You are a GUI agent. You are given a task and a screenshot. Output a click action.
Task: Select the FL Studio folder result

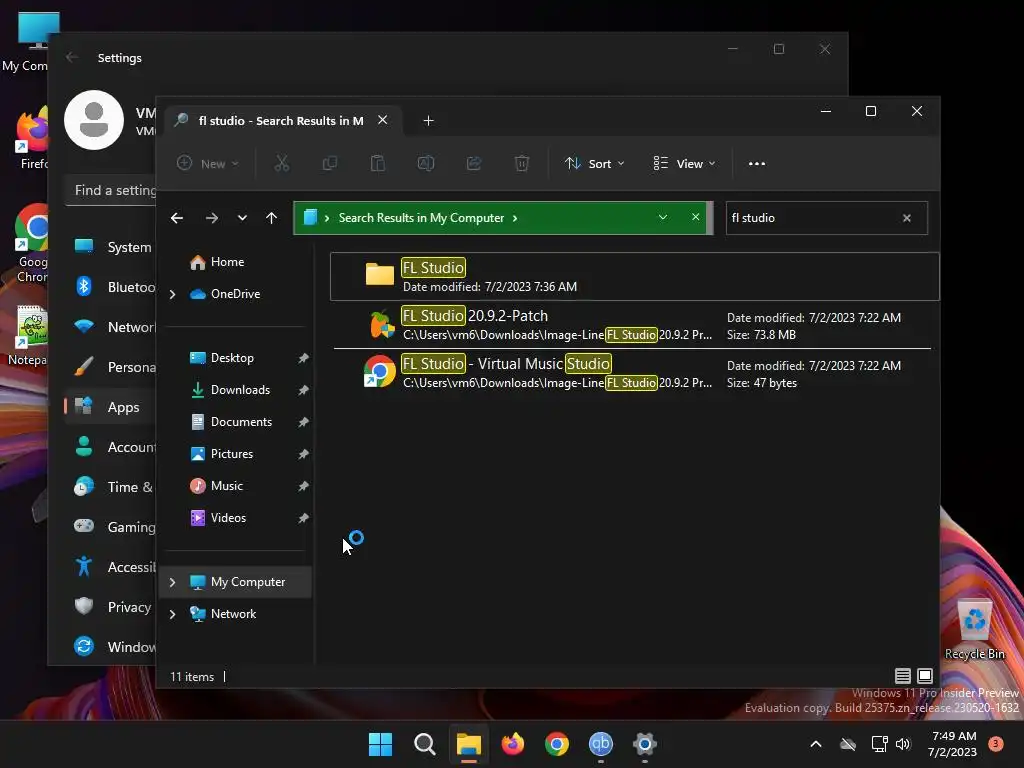point(634,276)
